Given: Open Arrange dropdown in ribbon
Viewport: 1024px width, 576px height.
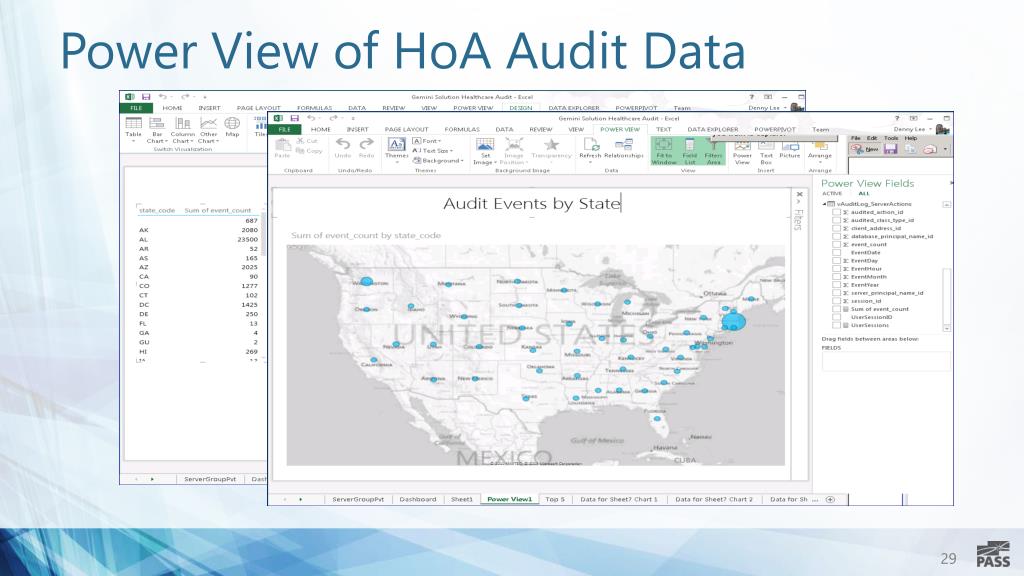Looking at the screenshot, I should (820, 150).
